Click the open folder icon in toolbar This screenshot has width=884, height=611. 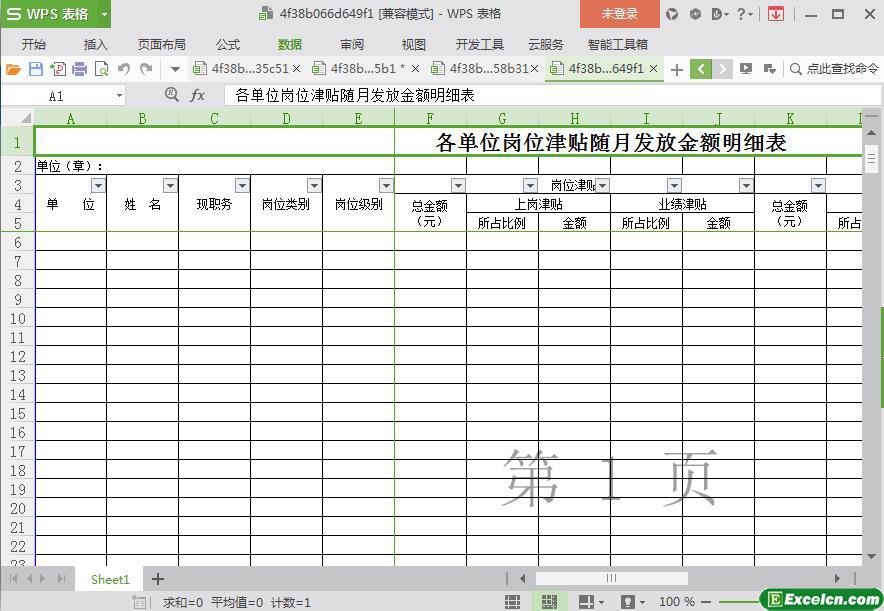click(x=13, y=69)
